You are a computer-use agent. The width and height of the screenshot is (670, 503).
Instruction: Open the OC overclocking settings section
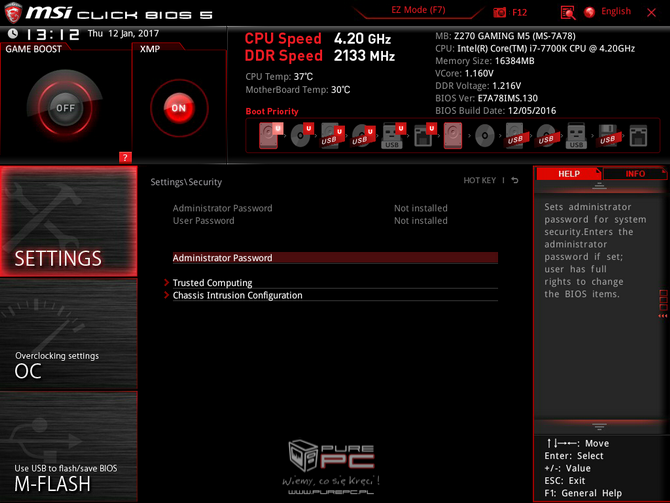(68, 334)
